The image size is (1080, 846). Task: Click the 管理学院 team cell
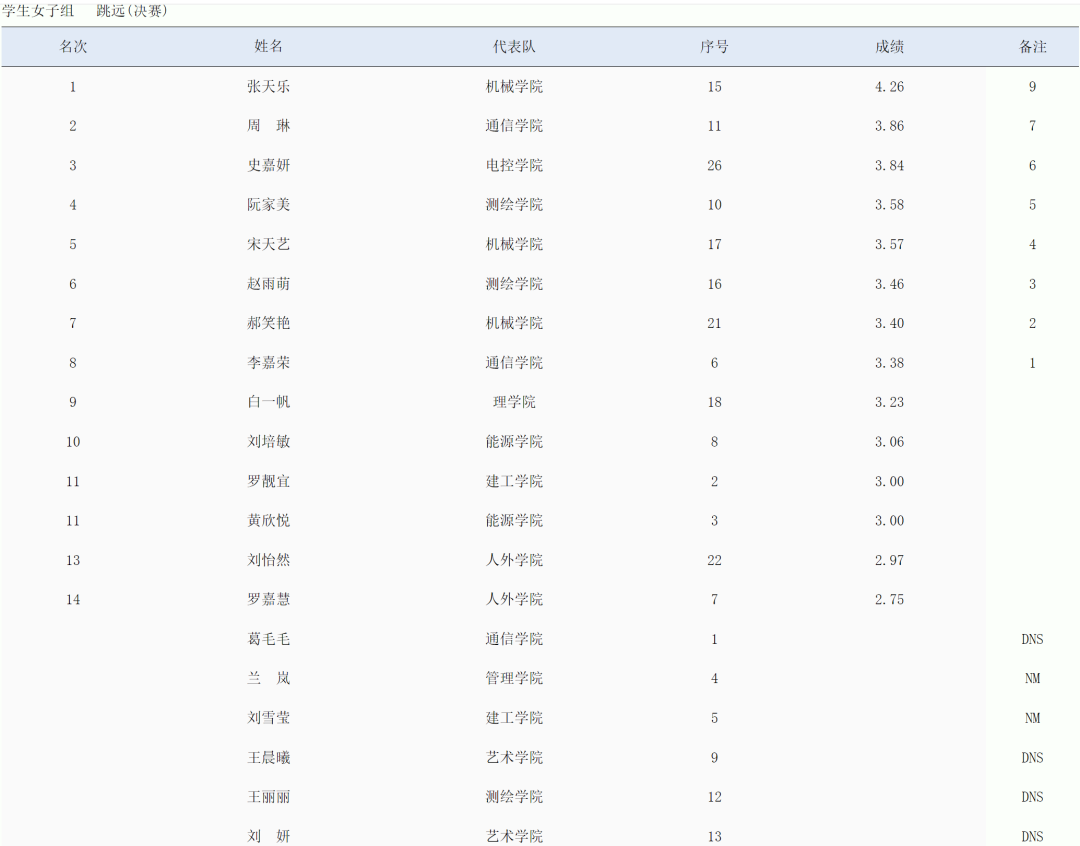[514, 679]
